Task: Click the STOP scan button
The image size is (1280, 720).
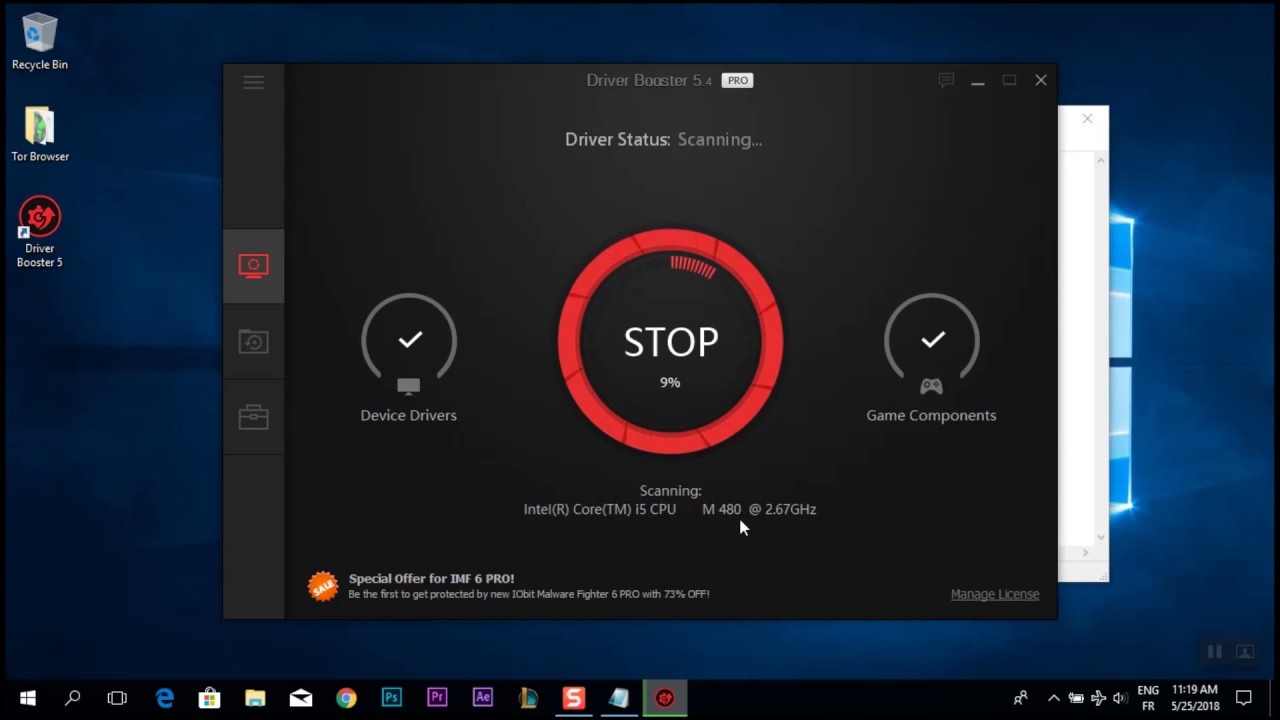Action: (x=670, y=341)
